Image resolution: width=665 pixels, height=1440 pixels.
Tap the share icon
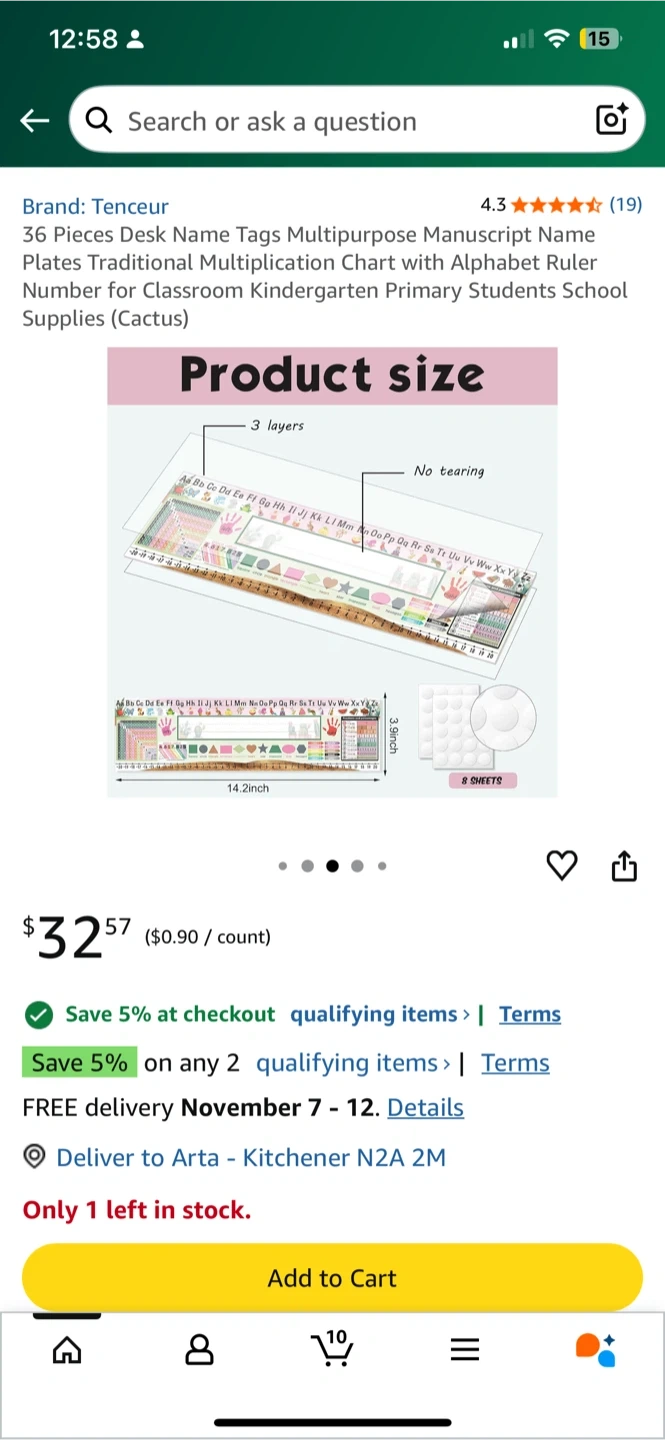pyautogui.click(x=624, y=866)
